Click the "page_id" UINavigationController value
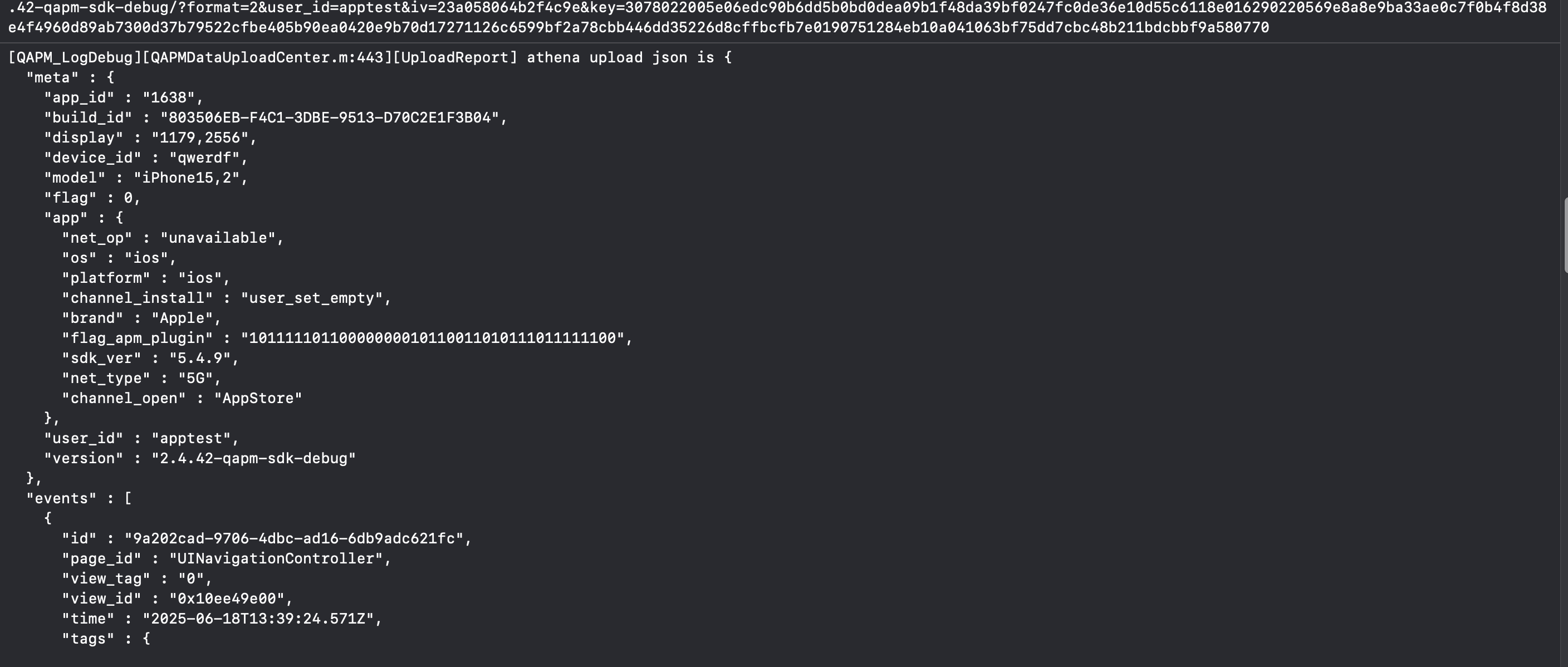 tap(276, 560)
